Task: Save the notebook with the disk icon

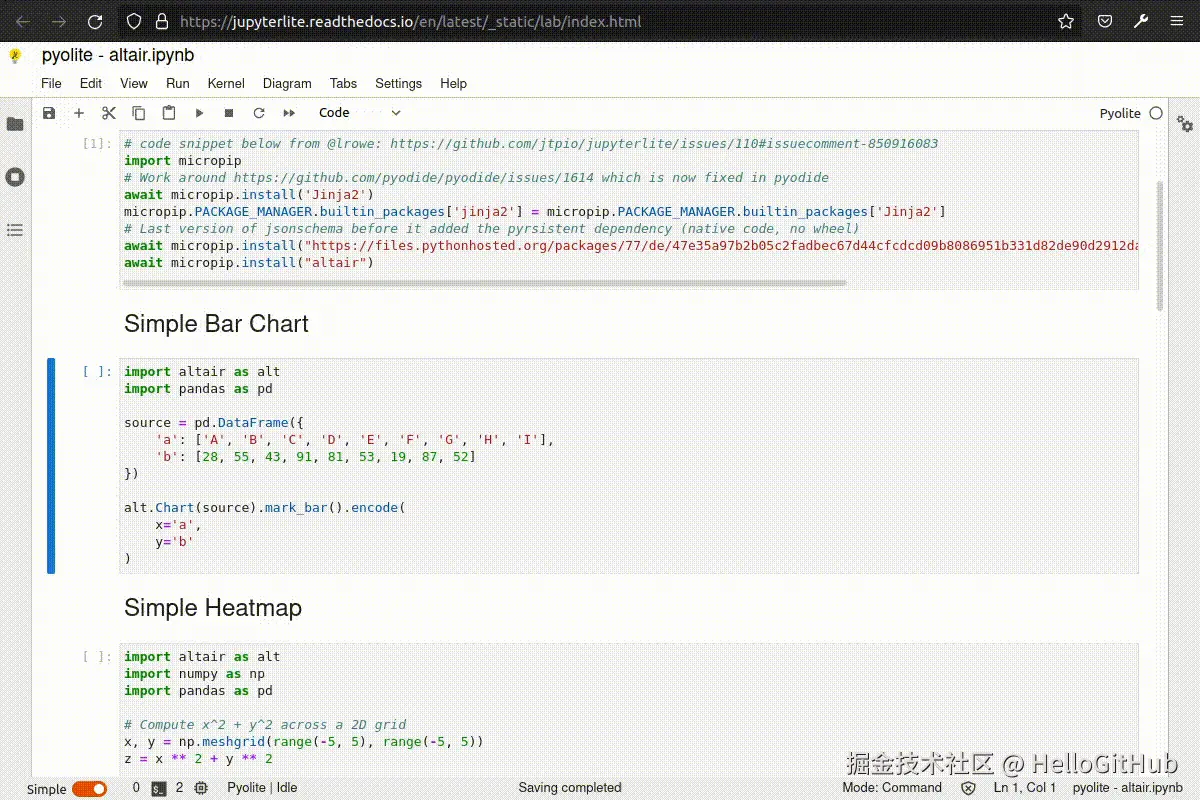Action: coord(49,113)
